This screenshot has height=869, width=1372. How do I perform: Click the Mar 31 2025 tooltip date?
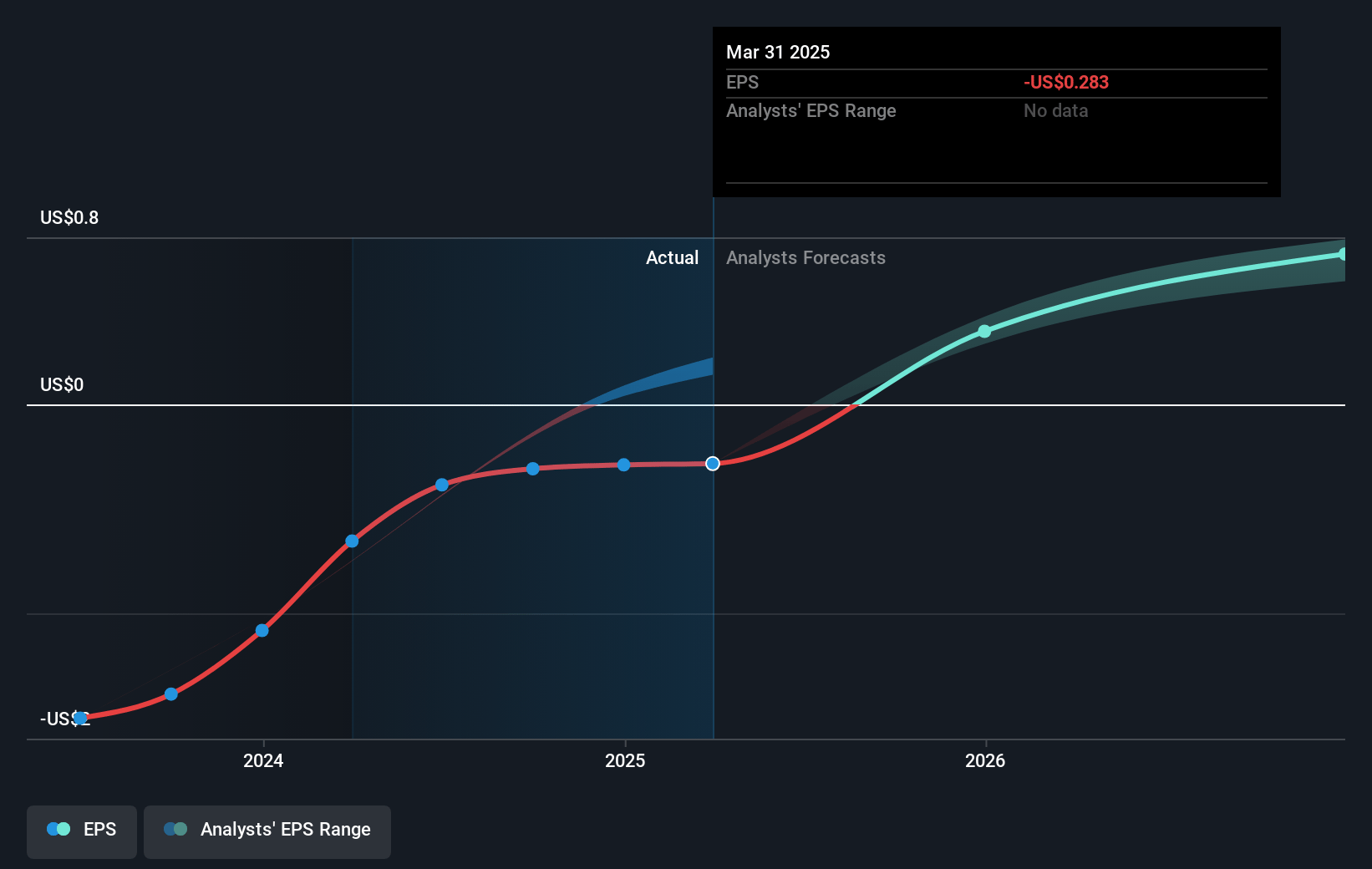point(778,53)
